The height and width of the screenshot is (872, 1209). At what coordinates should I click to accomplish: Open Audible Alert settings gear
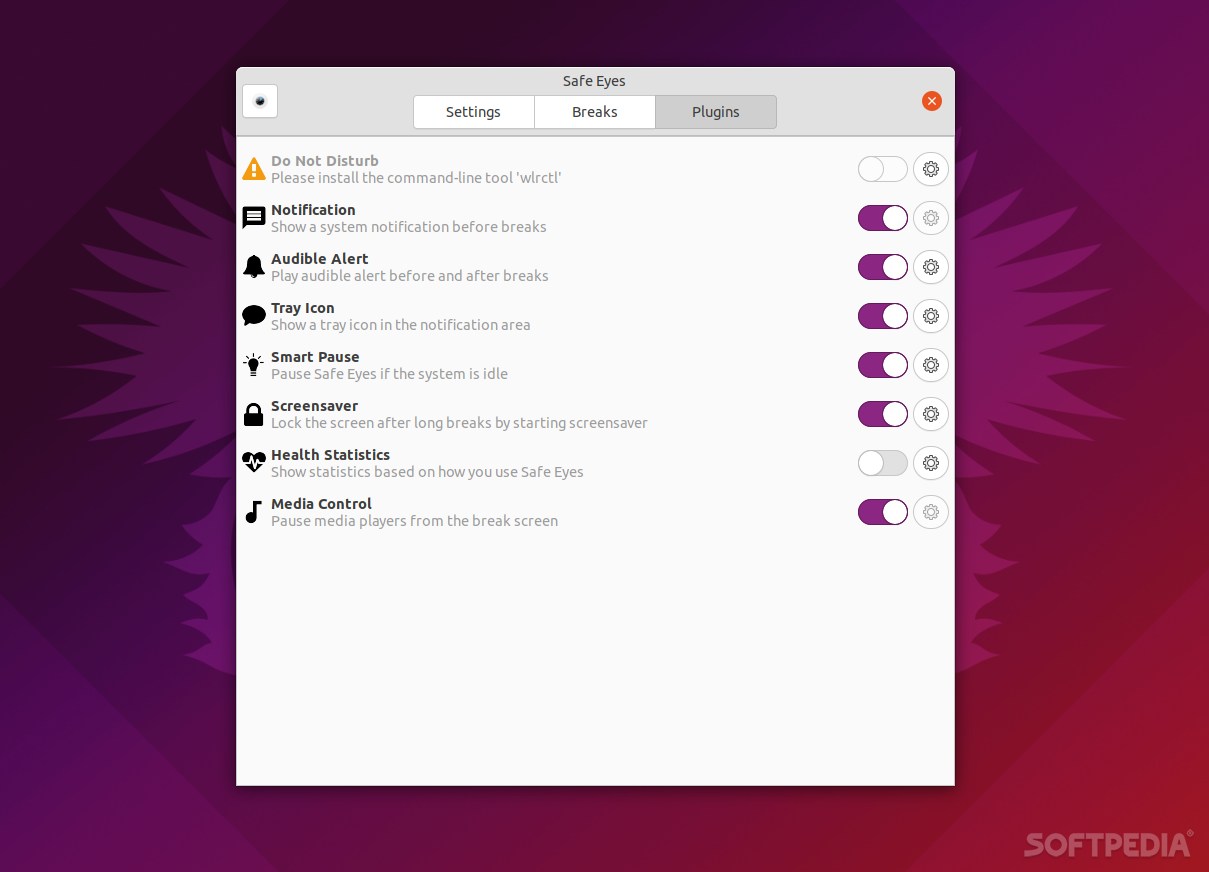[x=931, y=267]
